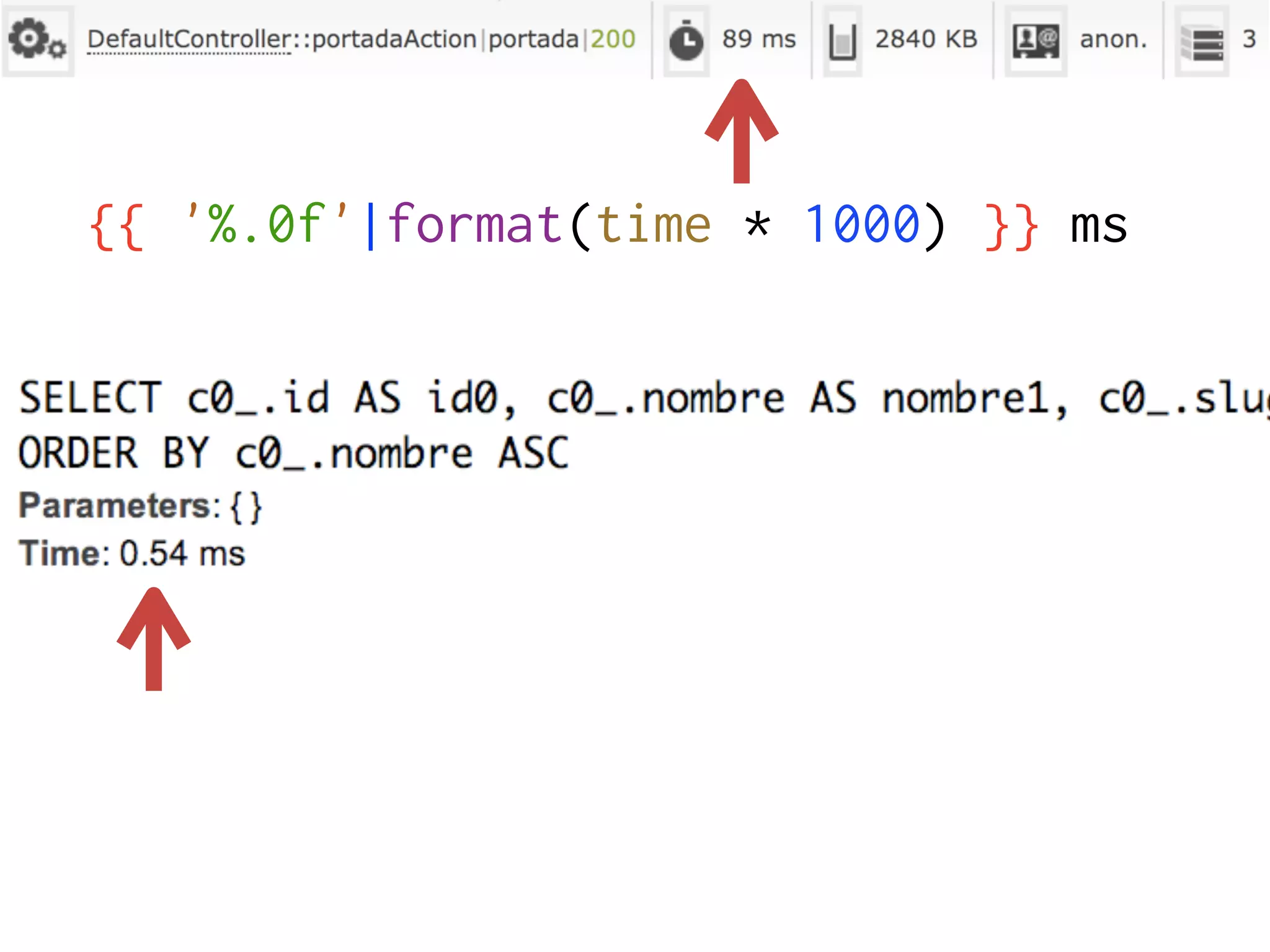
Task: Click the Symfony config gears icon
Action: (37, 40)
